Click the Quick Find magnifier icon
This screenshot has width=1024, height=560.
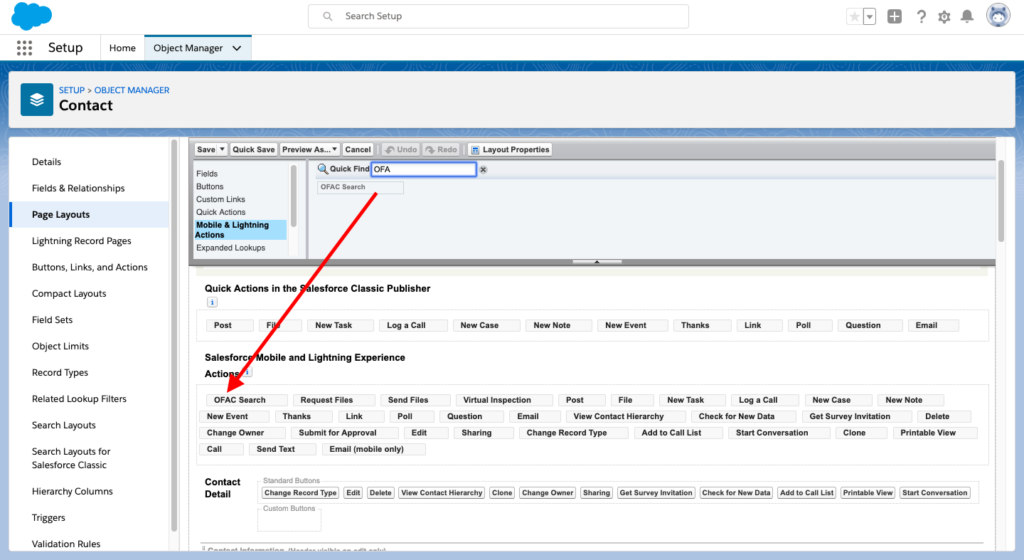[x=323, y=169]
